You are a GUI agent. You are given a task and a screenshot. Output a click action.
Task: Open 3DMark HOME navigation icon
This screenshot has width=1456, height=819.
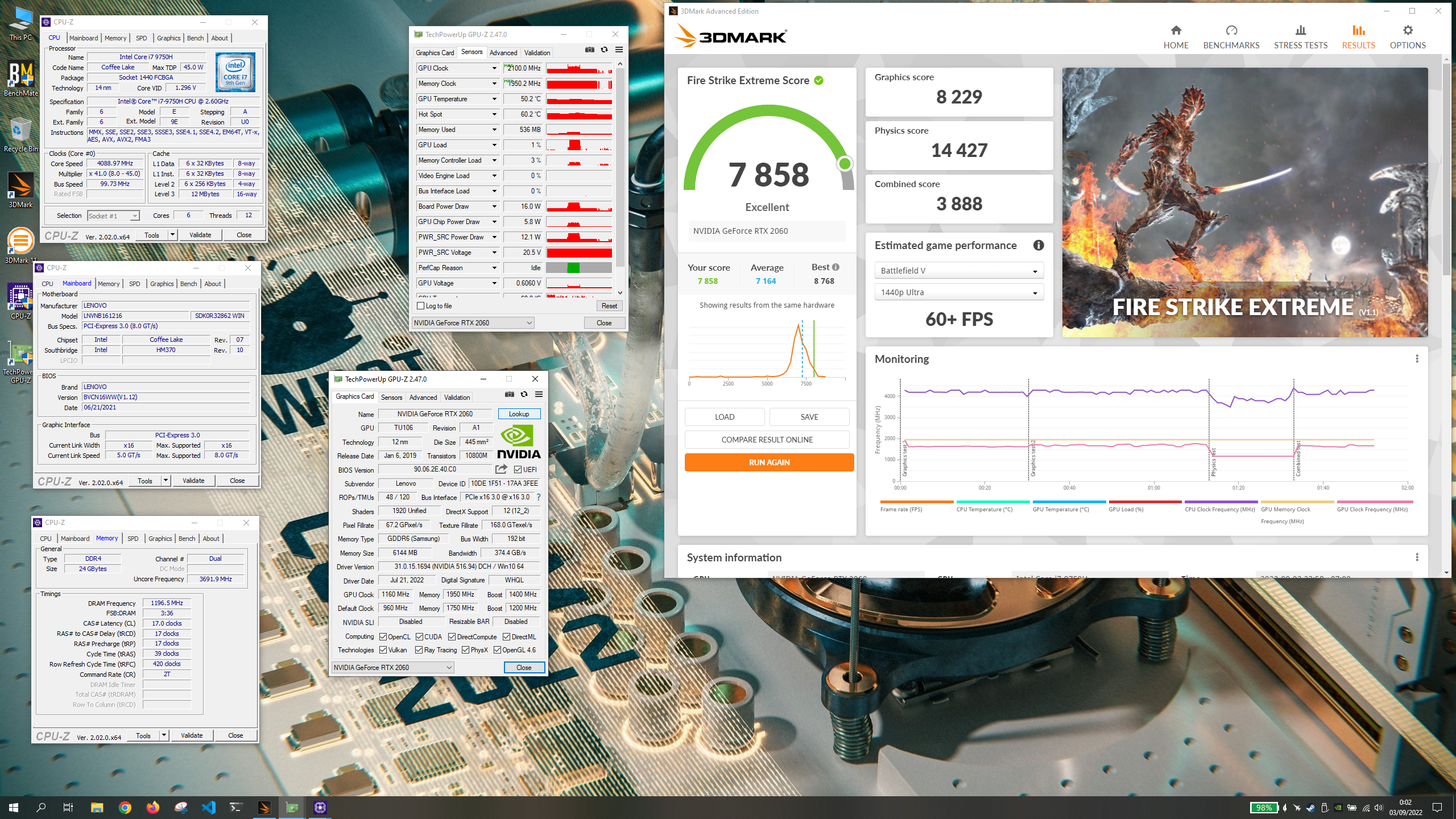click(1176, 30)
